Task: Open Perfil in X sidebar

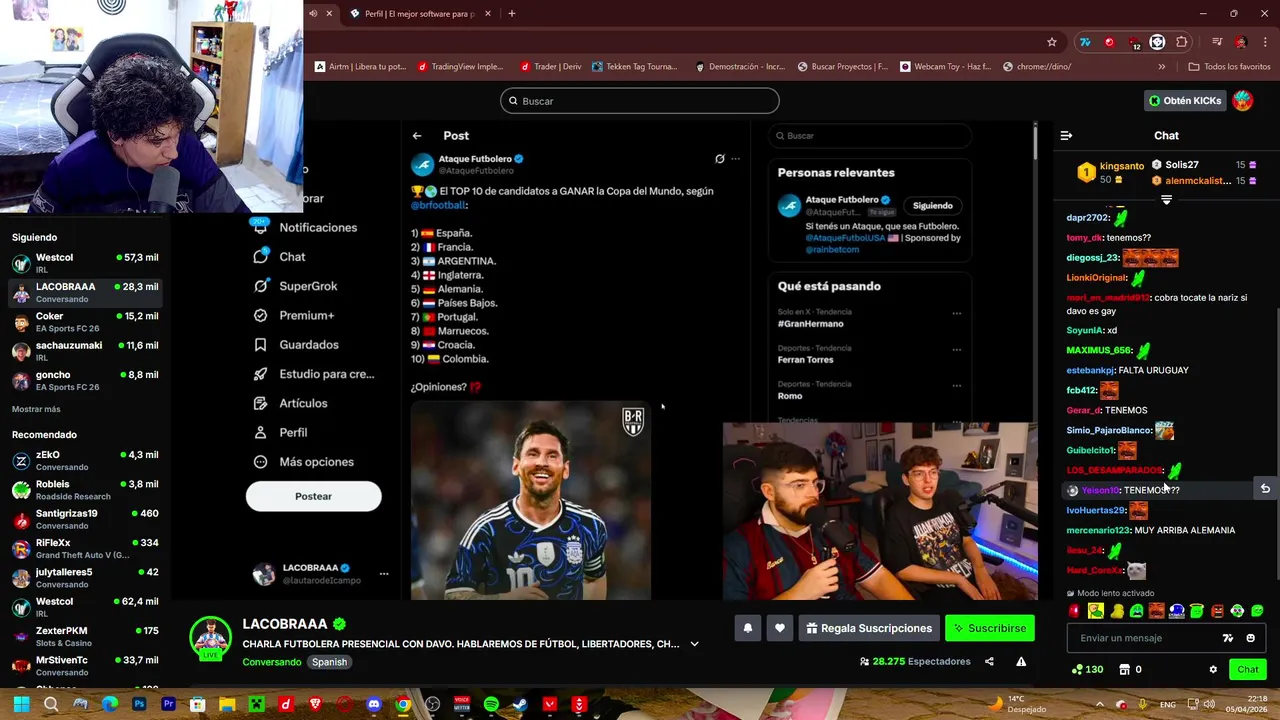Action: pos(280,432)
